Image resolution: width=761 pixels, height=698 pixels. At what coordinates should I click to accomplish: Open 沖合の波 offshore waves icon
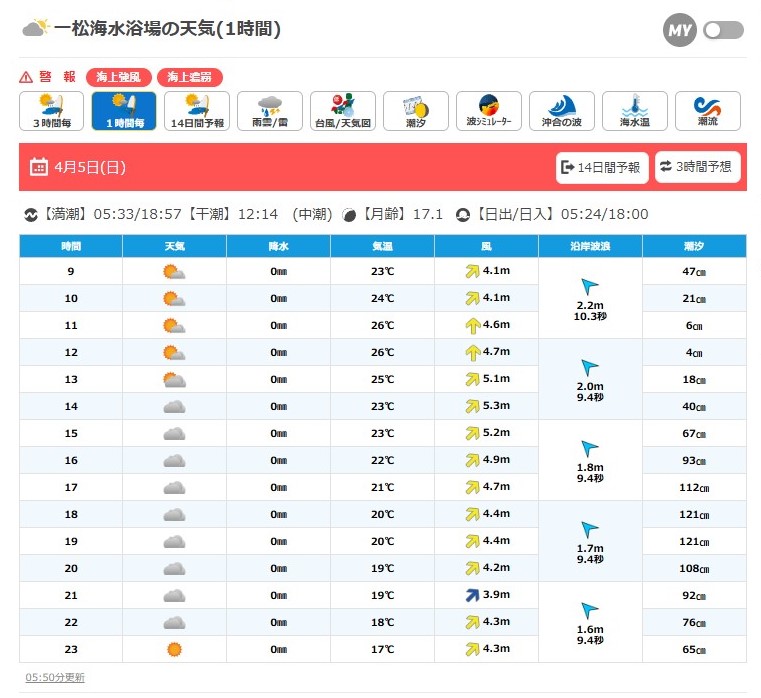562,111
